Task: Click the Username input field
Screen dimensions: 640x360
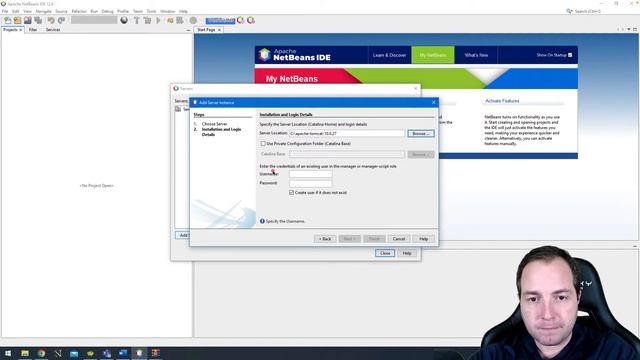Action: [310, 174]
